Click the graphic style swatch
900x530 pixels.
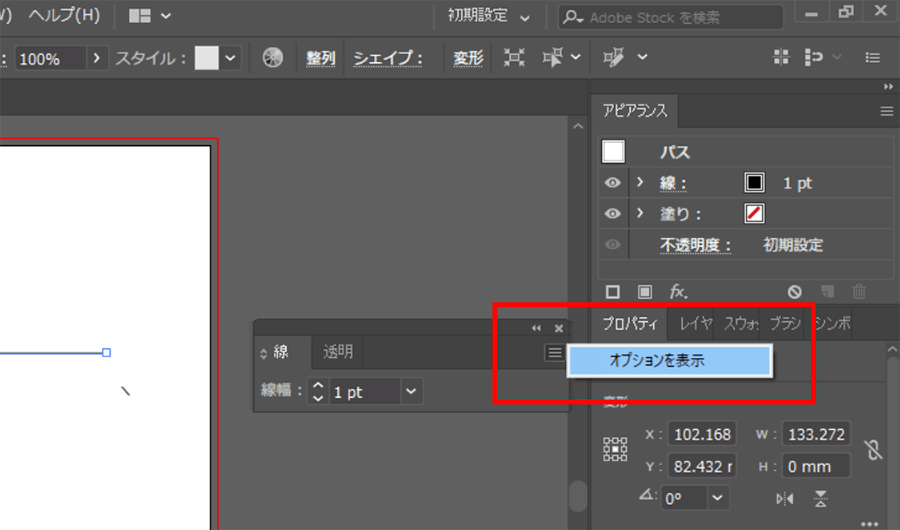207,58
